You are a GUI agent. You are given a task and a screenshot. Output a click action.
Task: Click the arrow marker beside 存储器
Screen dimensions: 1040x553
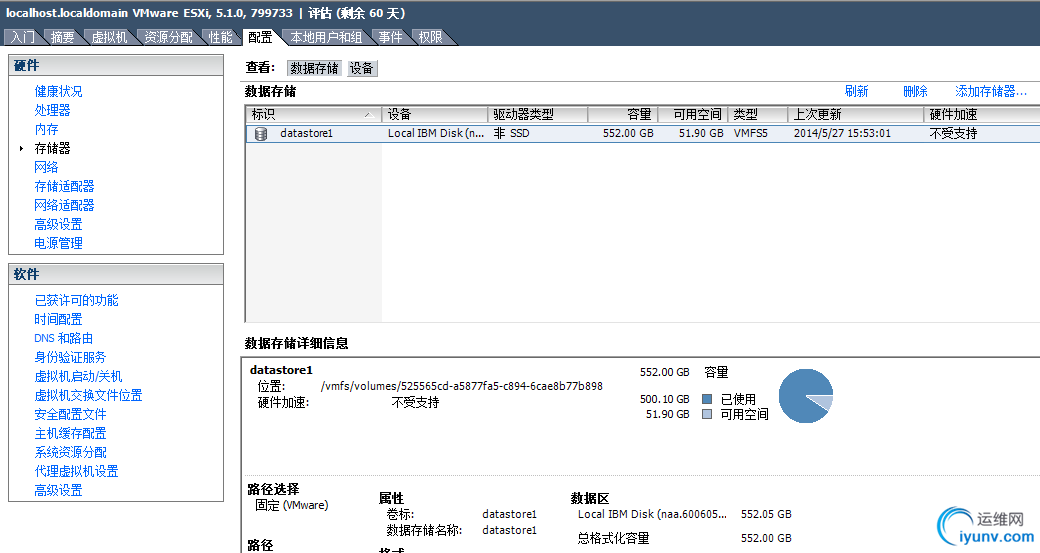[x=21, y=149]
